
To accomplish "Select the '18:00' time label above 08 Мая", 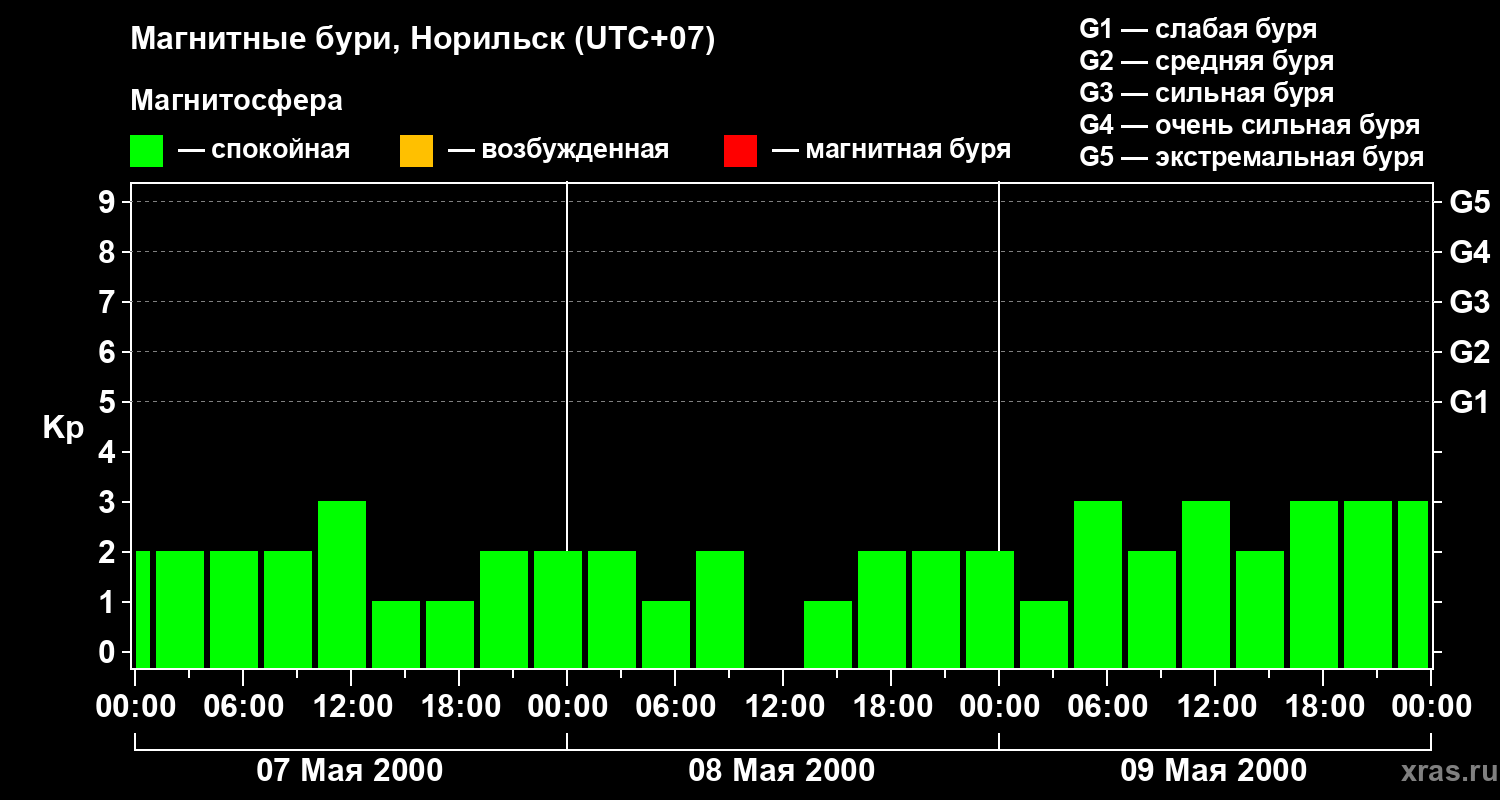I will click(891, 707).
